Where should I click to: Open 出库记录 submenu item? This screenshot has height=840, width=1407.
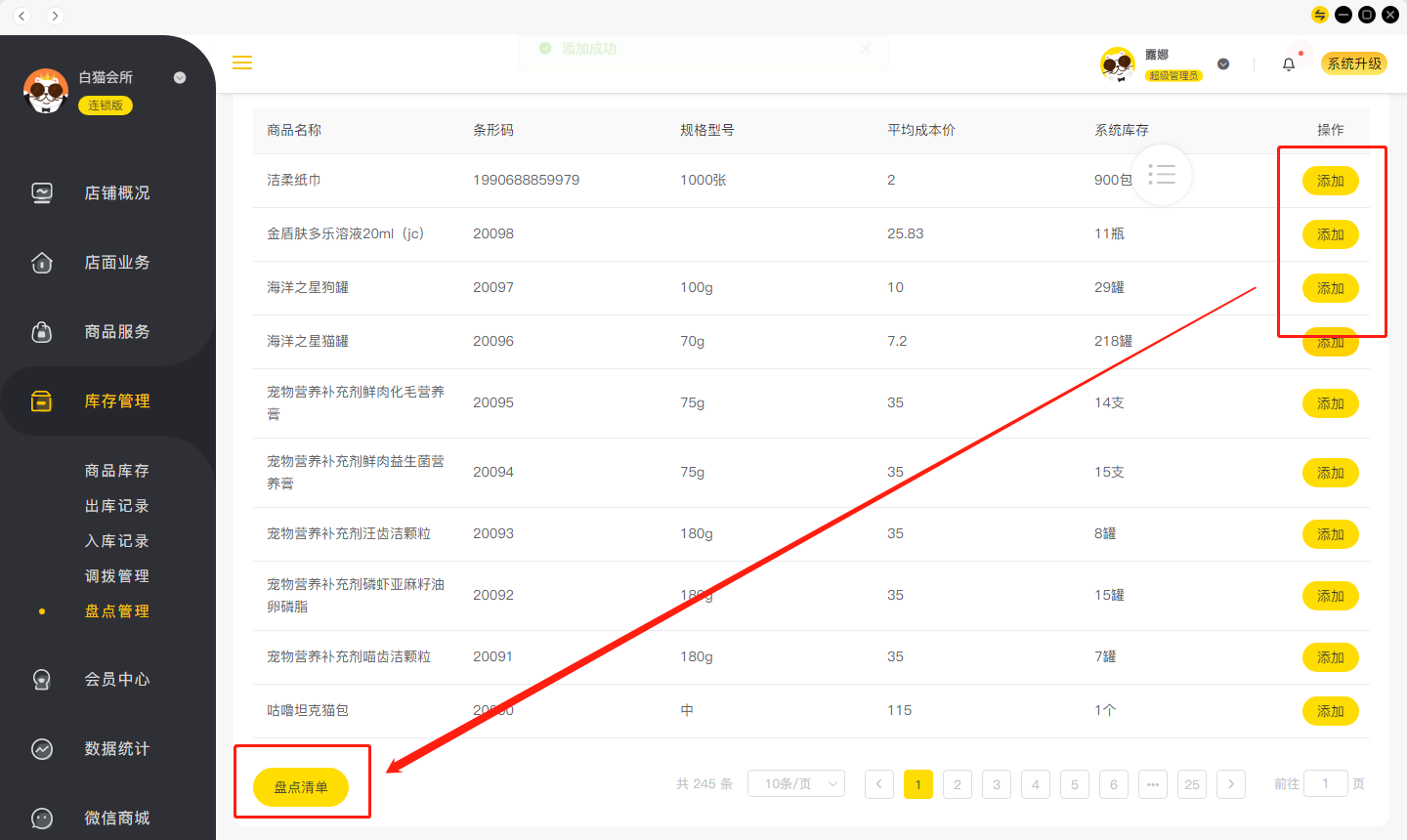click(x=117, y=506)
